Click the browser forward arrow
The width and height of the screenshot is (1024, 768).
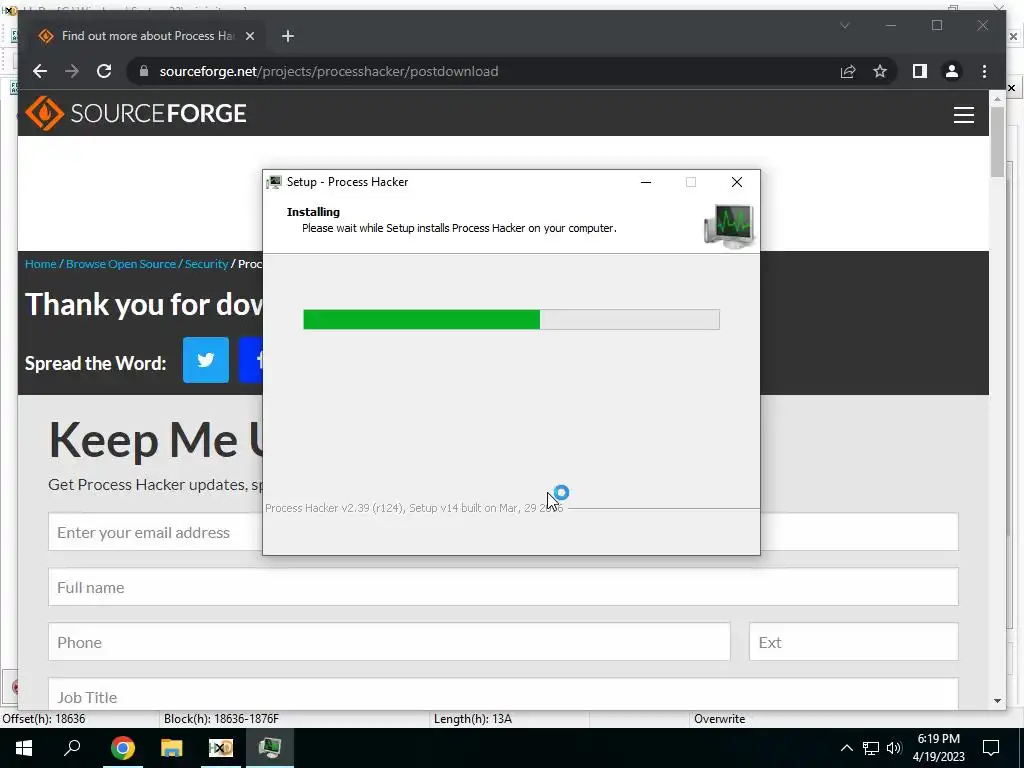tap(72, 71)
